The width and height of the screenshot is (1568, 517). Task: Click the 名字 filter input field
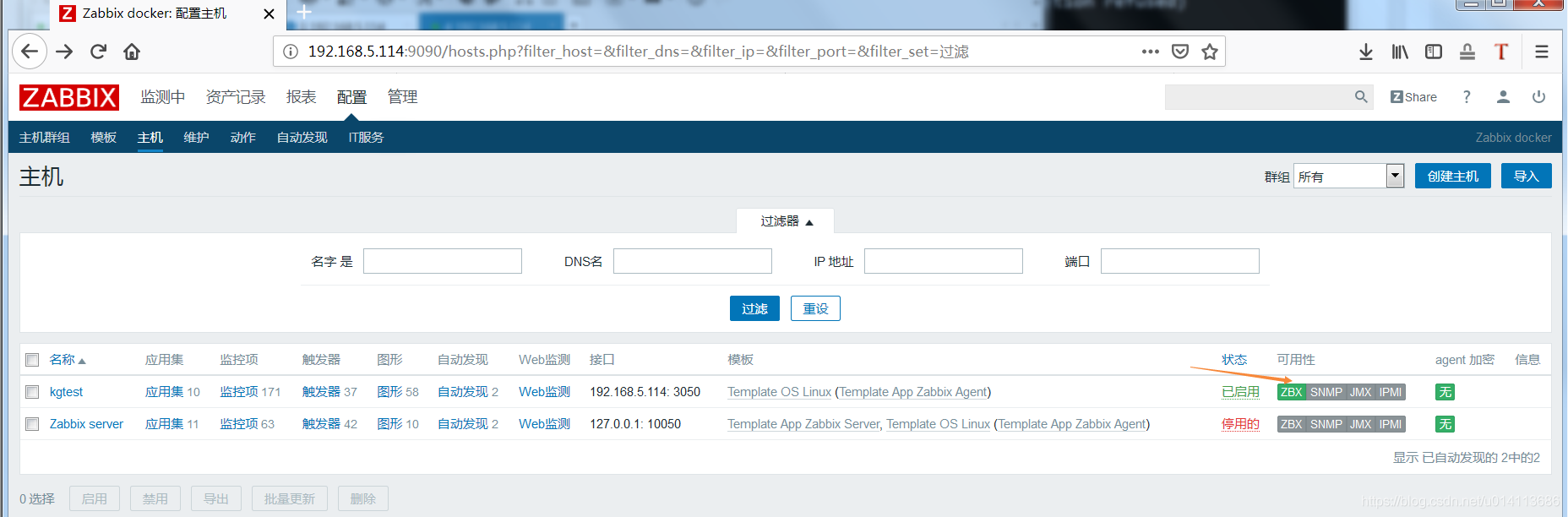[x=443, y=261]
